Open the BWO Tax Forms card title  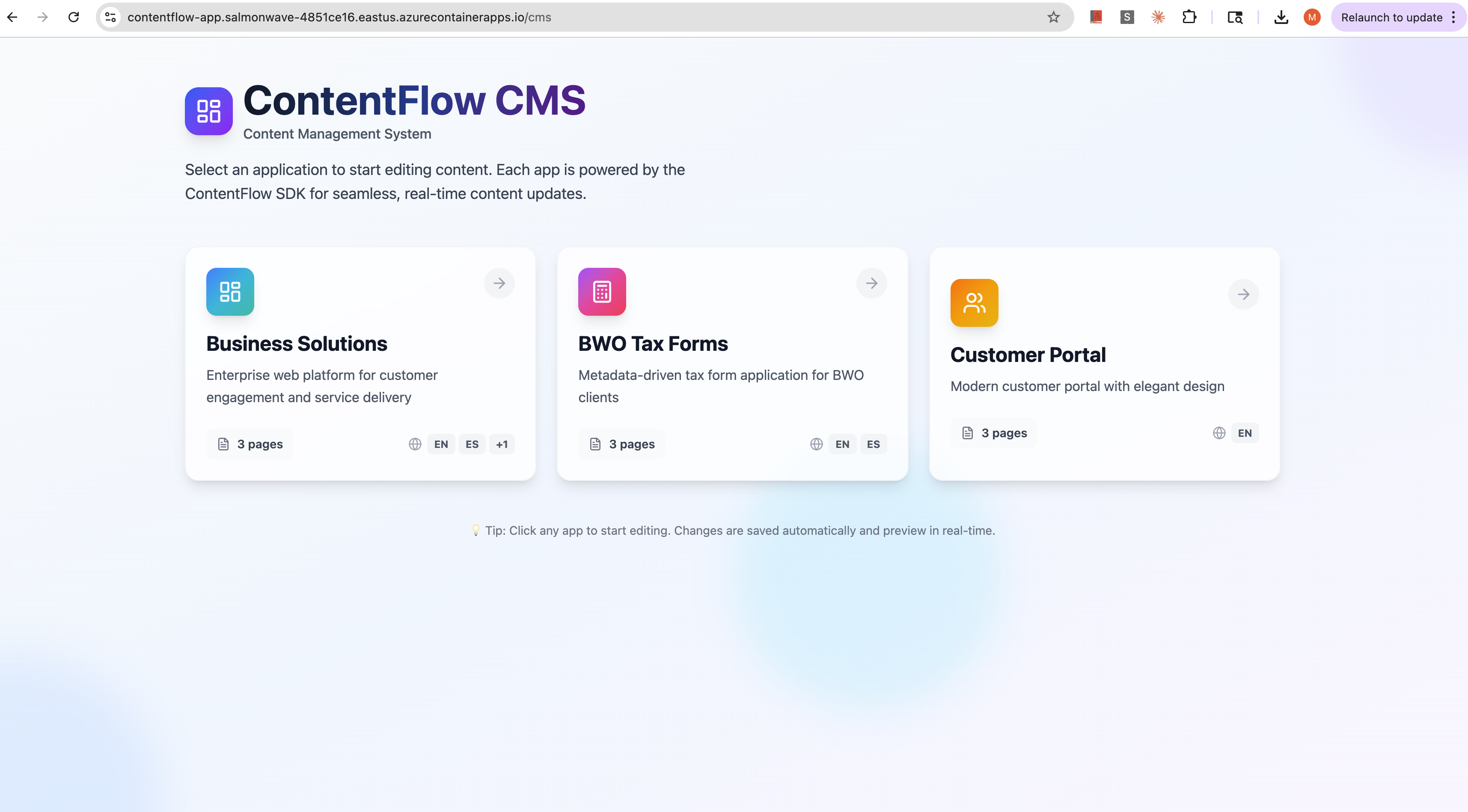(x=653, y=344)
